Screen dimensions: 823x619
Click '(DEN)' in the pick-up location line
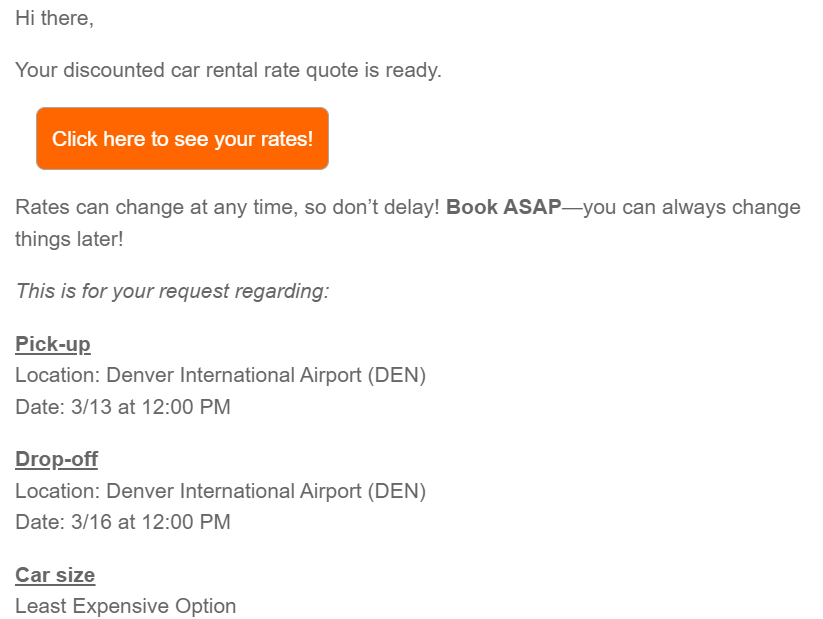pos(397,376)
